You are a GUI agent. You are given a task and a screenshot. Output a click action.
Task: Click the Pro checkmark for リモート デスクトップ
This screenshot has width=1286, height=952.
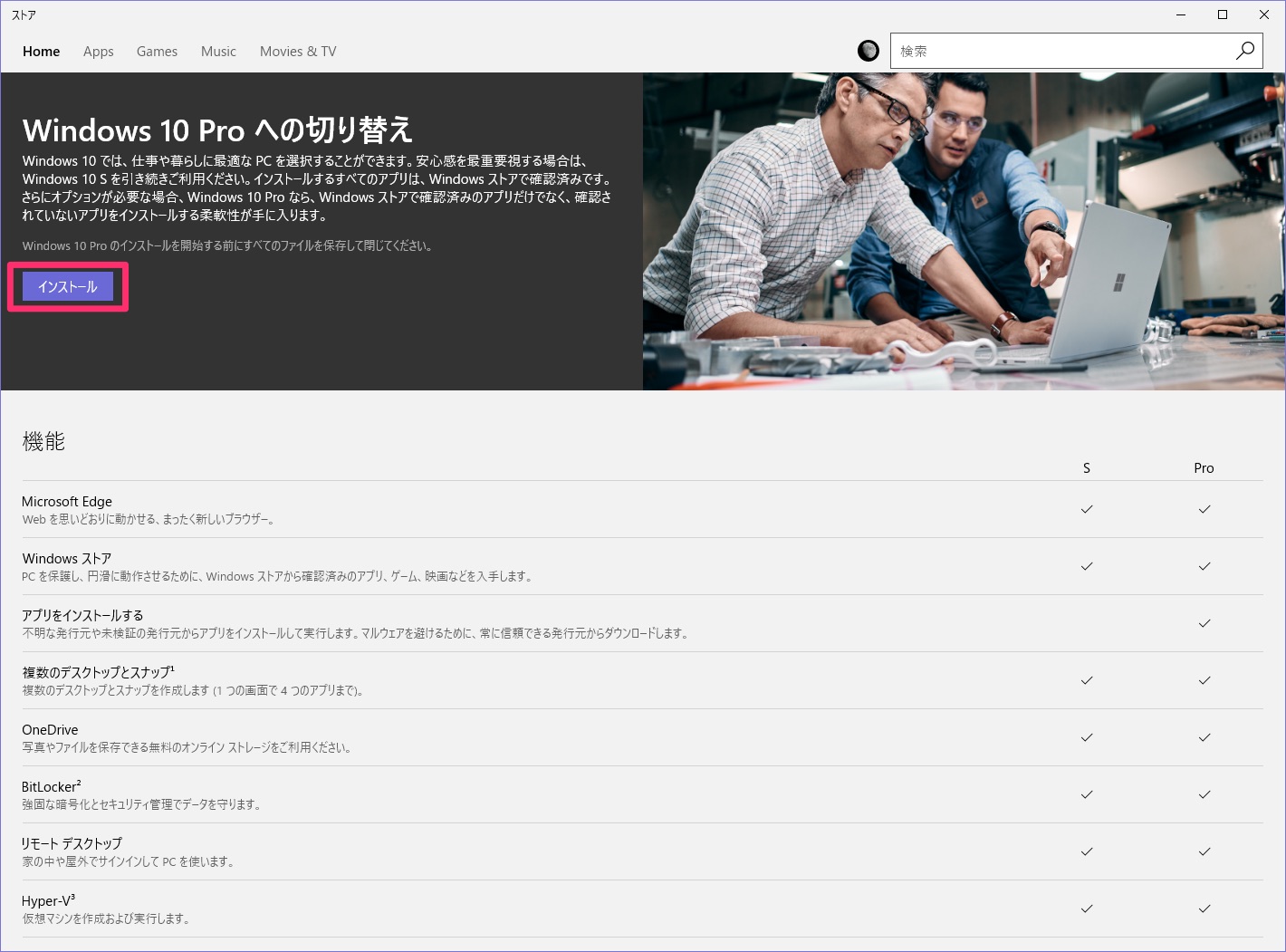1204,851
